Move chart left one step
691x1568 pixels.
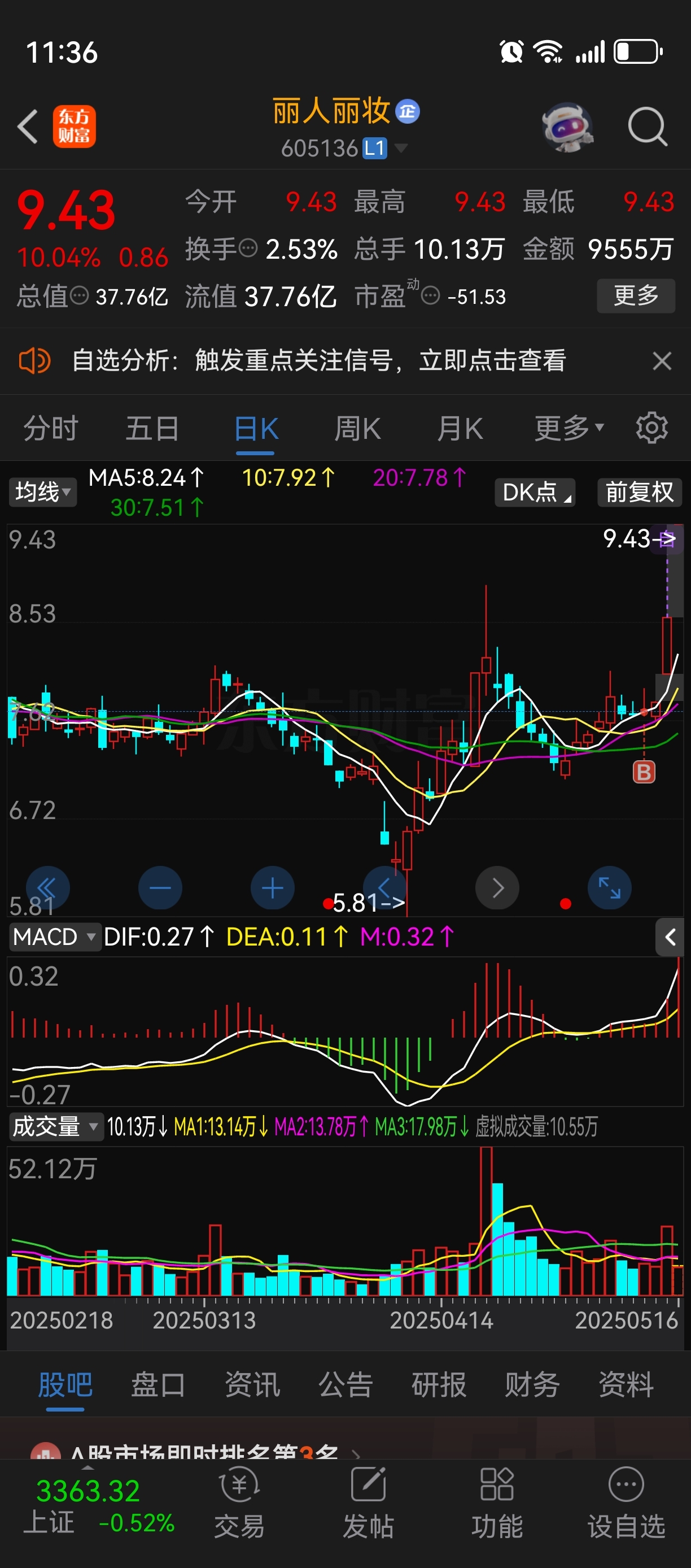tap(384, 888)
